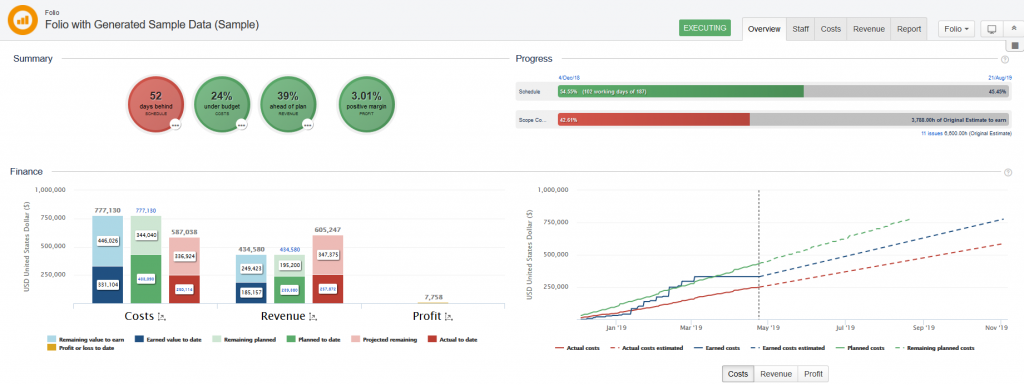Click the 185,157 revenue earned label
The height and width of the screenshot is (385, 1024).
coord(251,292)
